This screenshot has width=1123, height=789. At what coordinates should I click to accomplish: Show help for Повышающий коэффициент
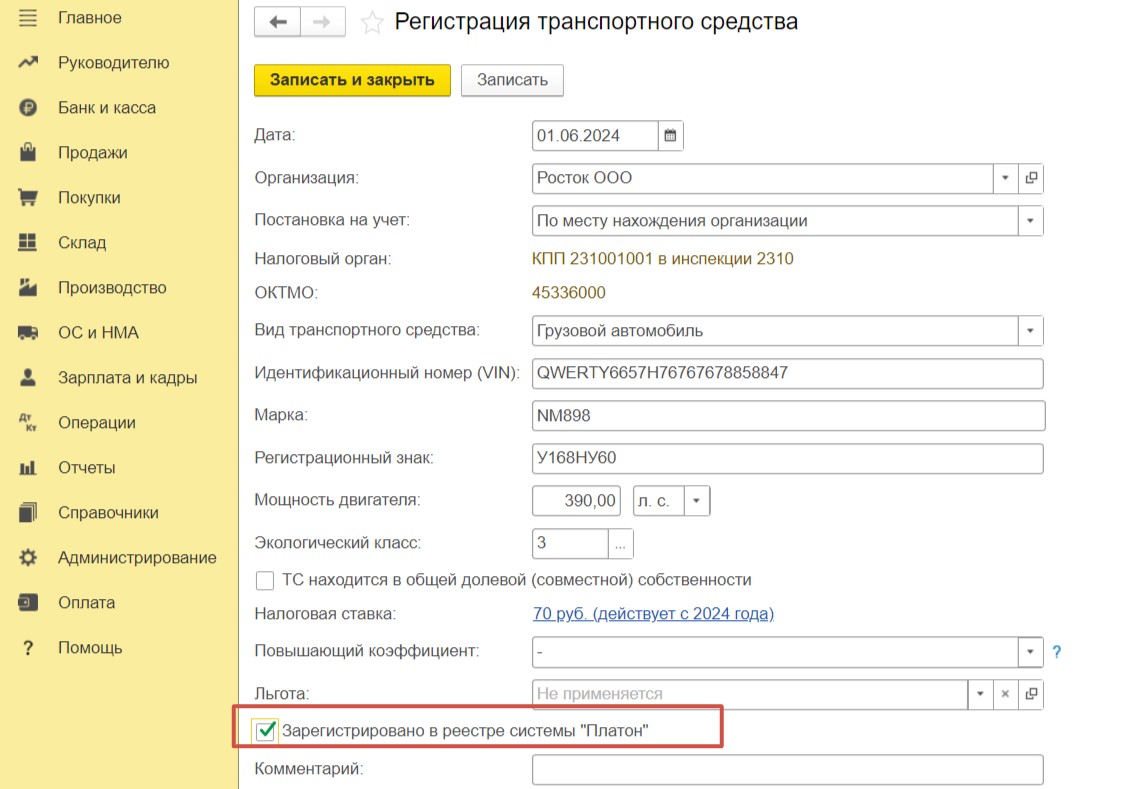click(1056, 652)
